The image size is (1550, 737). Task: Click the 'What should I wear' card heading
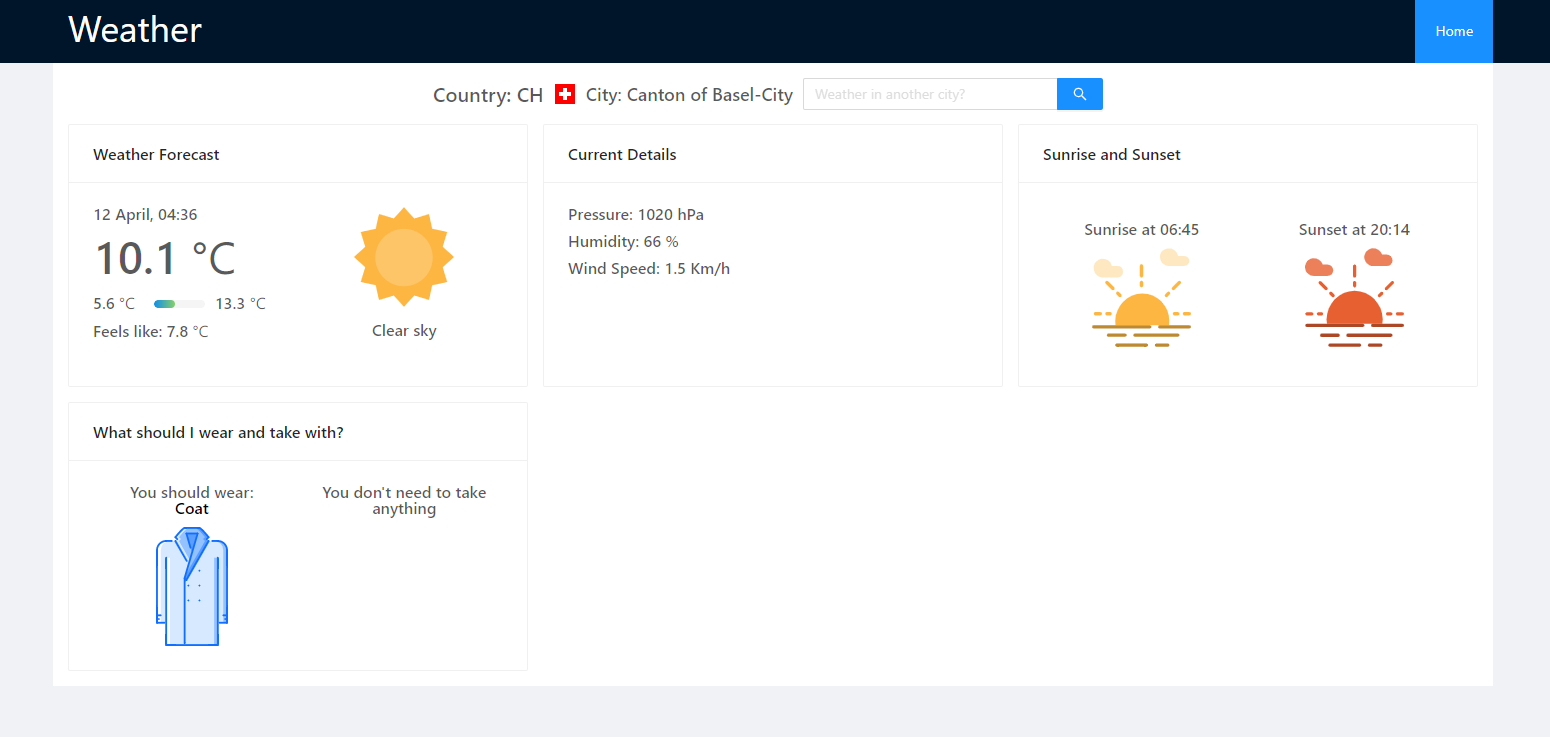pyautogui.click(x=218, y=432)
